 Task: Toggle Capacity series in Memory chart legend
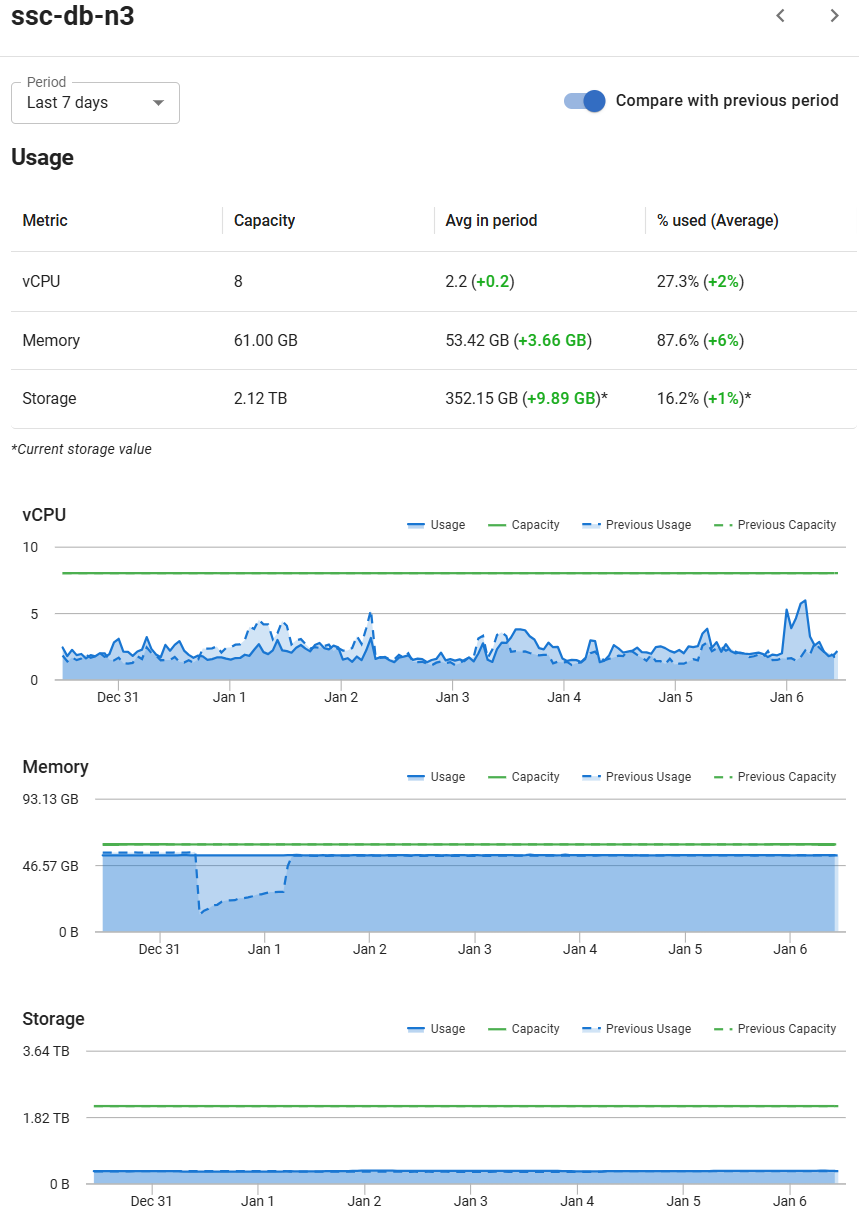click(523, 777)
